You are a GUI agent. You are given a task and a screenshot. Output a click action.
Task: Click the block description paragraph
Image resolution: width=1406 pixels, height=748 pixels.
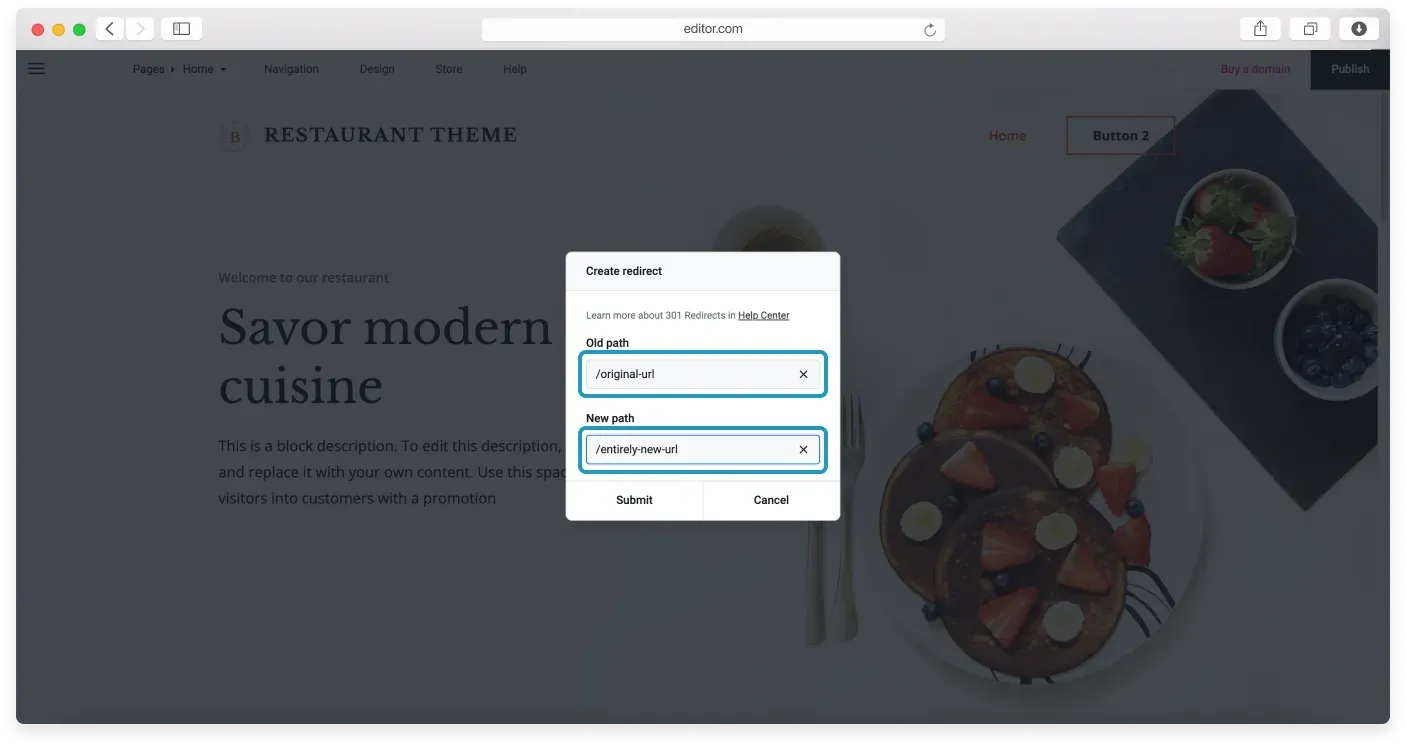(x=390, y=472)
